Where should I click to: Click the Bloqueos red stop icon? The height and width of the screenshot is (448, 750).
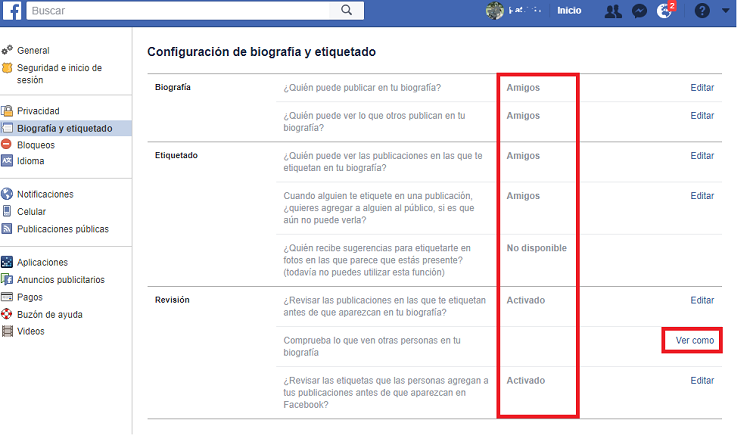pos(6,144)
